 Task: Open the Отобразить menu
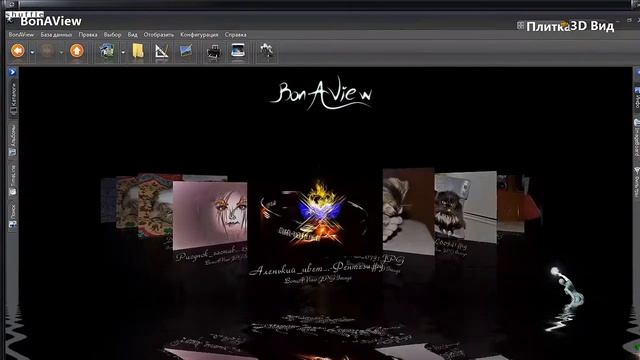click(159, 35)
